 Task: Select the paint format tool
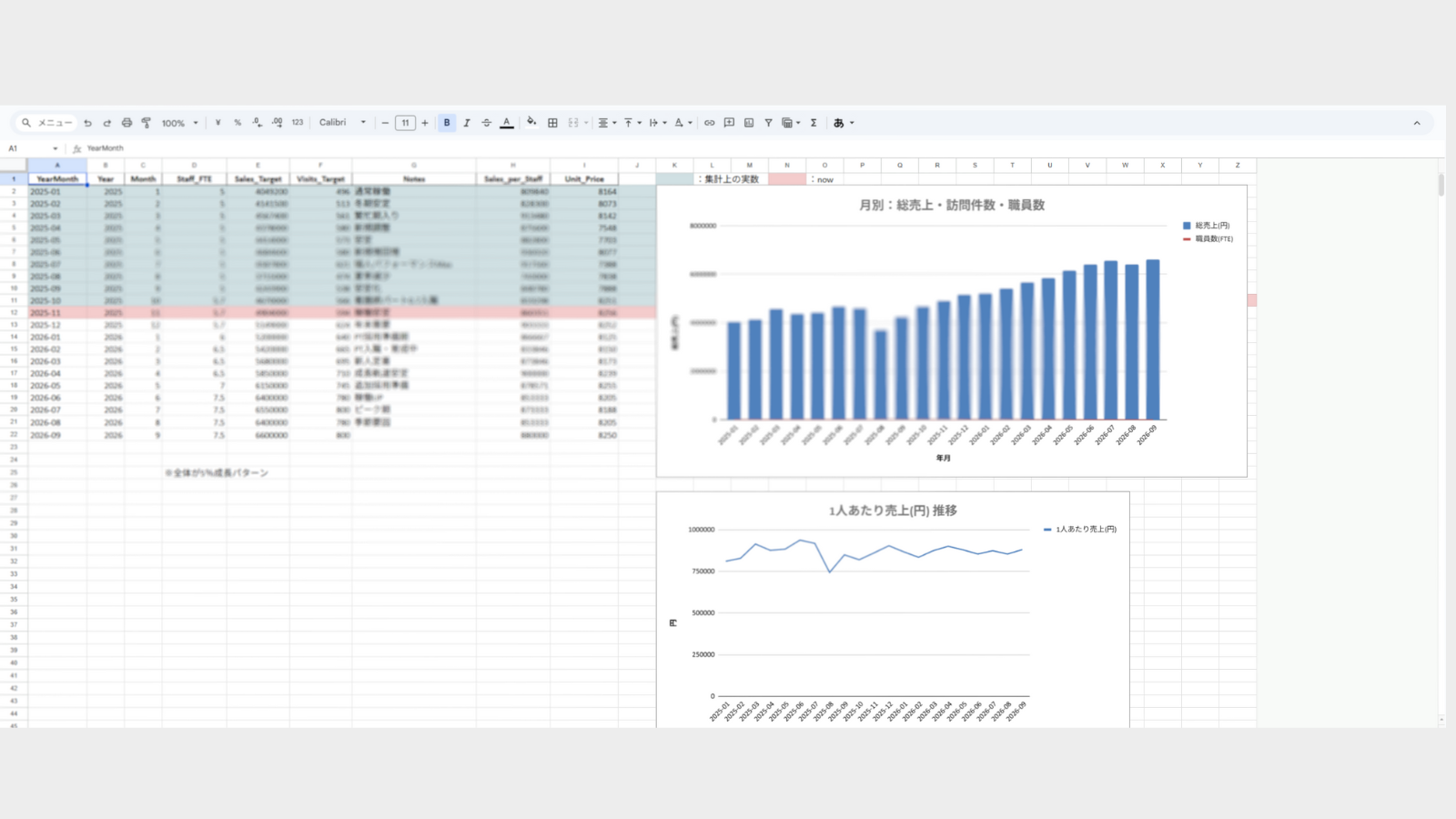click(x=146, y=123)
